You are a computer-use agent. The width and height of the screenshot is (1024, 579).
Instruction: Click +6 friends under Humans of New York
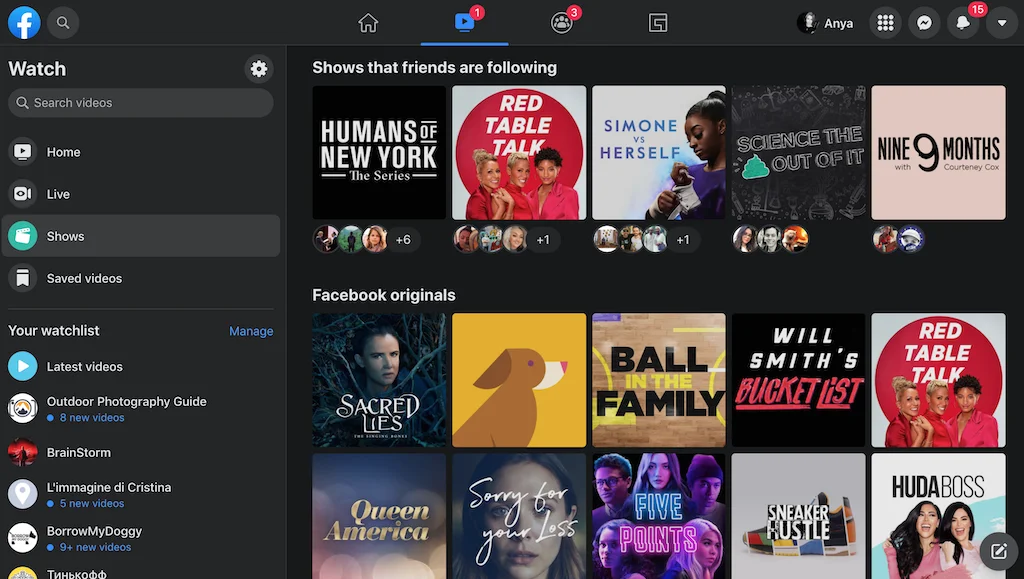tap(404, 240)
